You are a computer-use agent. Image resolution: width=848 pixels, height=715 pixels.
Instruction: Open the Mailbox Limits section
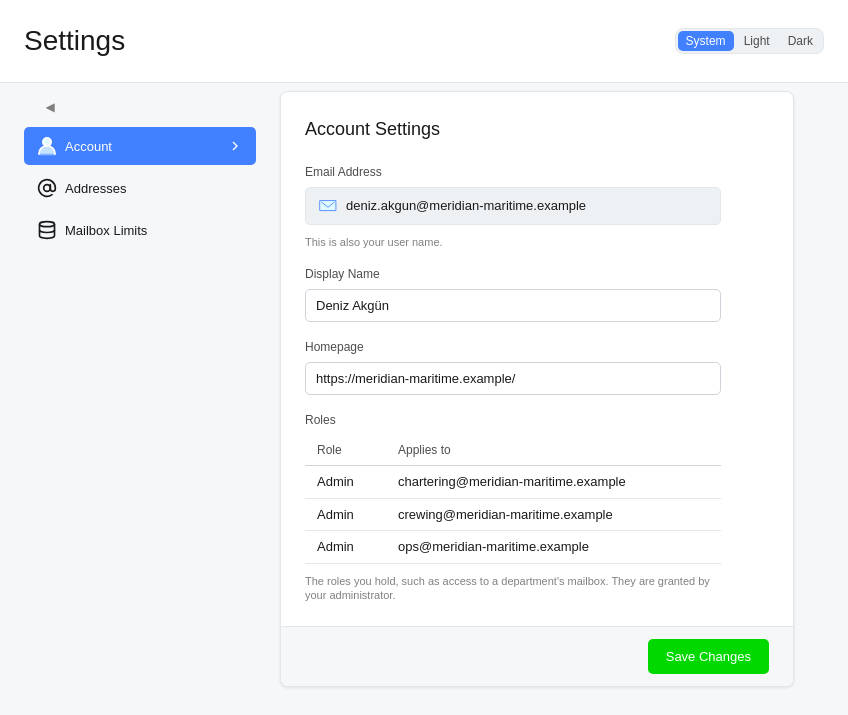pos(140,230)
